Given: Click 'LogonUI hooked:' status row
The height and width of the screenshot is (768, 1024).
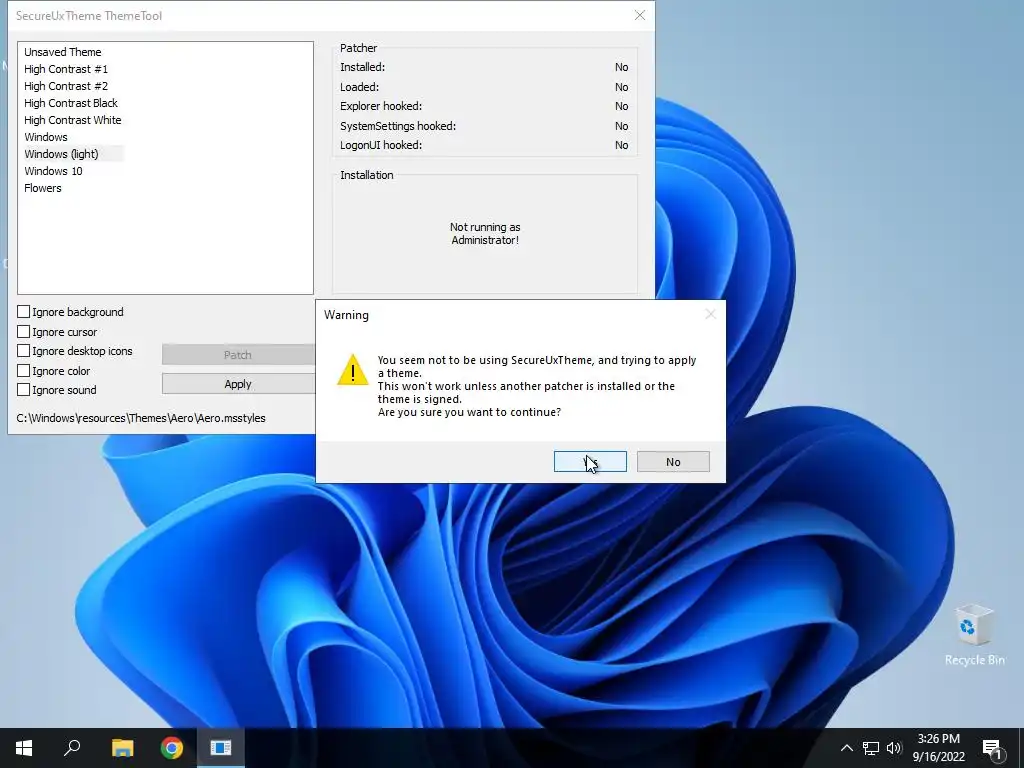Looking at the screenshot, I should tap(484, 145).
